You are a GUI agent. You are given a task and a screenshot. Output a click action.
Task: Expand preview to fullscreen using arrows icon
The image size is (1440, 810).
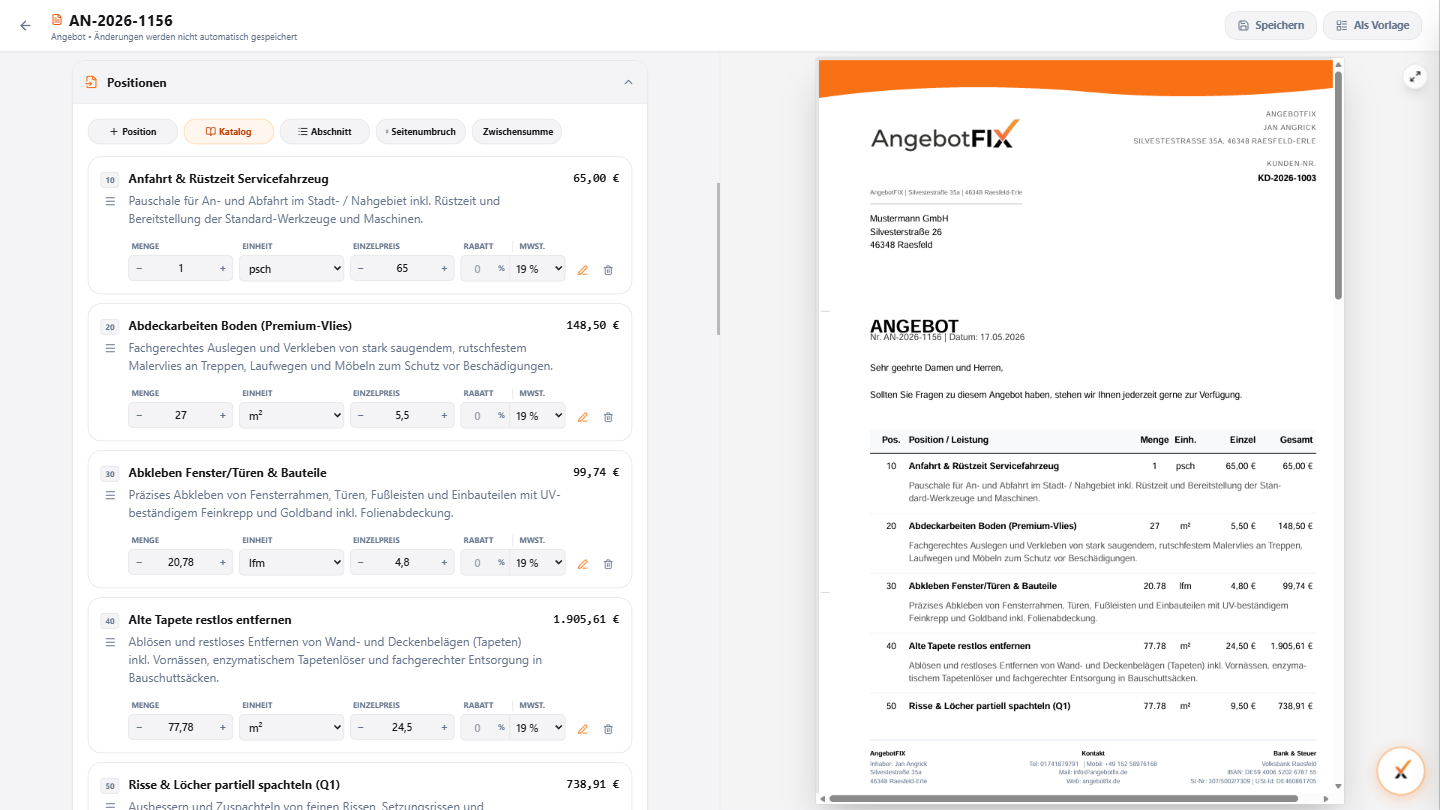[x=1415, y=76]
